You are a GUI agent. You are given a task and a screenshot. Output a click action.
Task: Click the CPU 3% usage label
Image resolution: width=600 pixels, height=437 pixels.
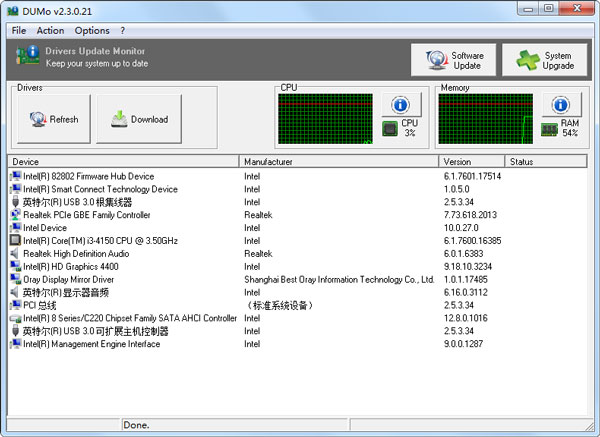click(409, 128)
